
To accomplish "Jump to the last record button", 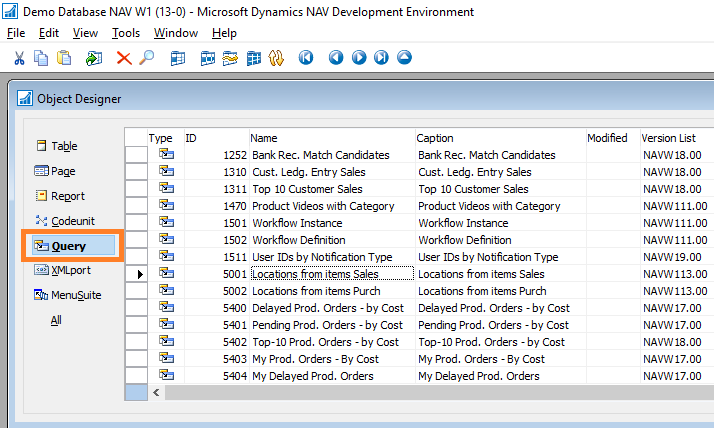I will (x=382, y=57).
